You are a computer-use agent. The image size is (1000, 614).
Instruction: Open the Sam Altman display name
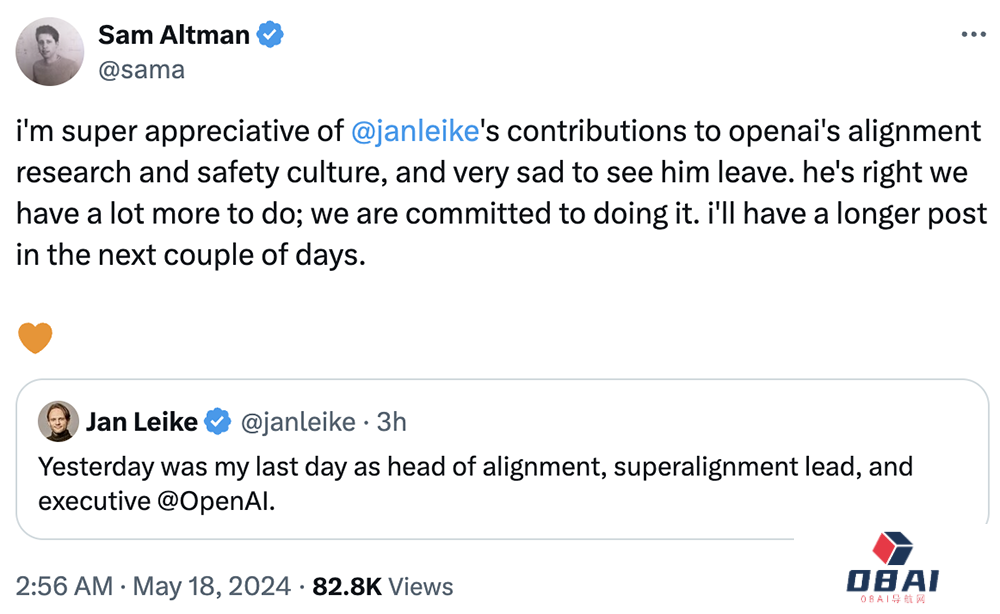(x=173, y=35)
